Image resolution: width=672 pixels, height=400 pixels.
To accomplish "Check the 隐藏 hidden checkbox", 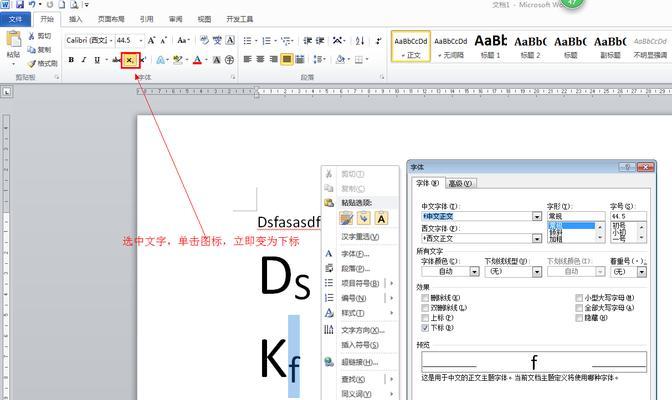I will (579, 318).
